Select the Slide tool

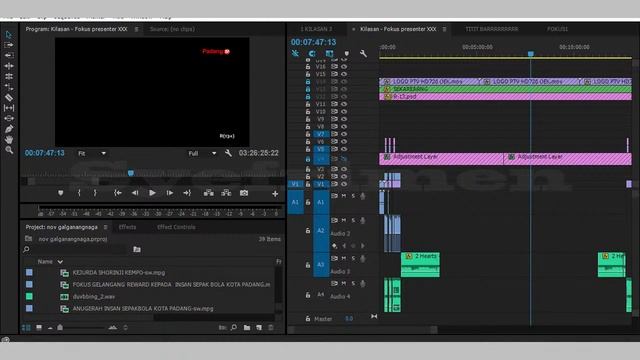pos(9,118)
